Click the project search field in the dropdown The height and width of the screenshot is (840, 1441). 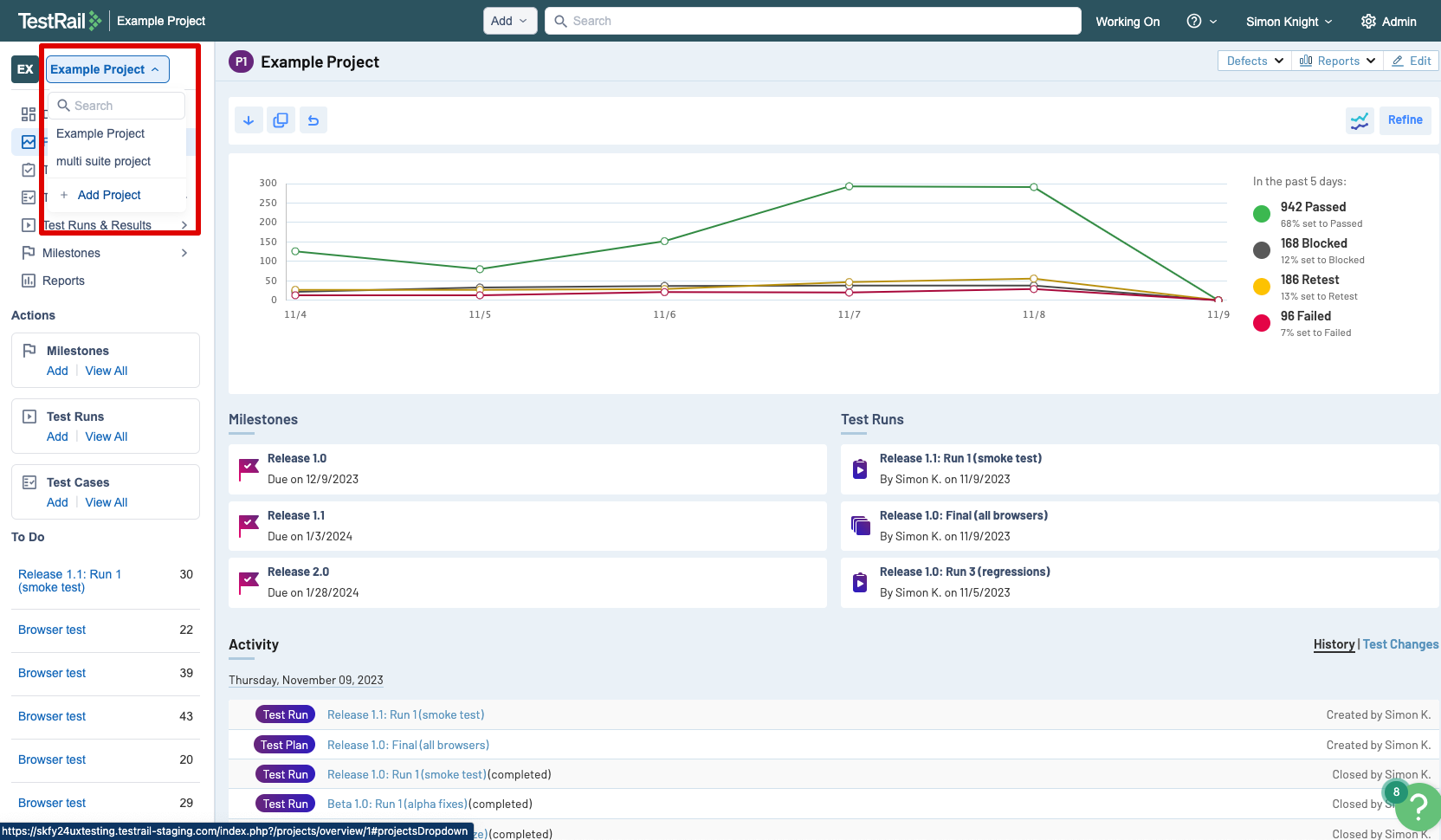click(x=116, y=105)
